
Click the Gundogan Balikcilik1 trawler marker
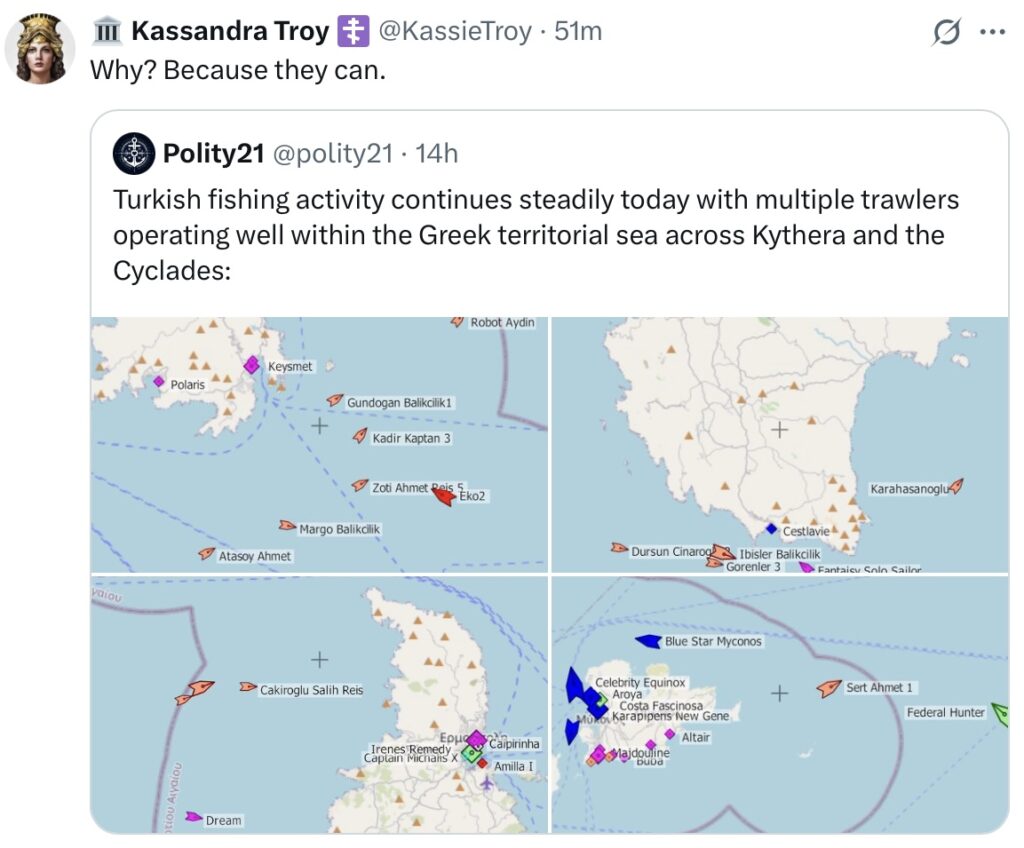coord(335,400)
